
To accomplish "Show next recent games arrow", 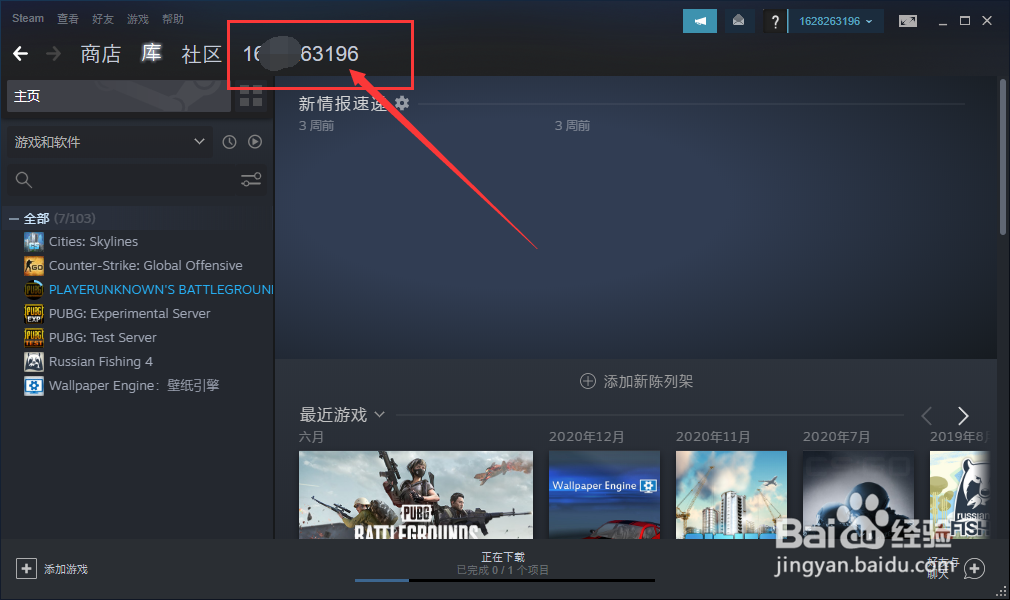I will click(963, 416).
